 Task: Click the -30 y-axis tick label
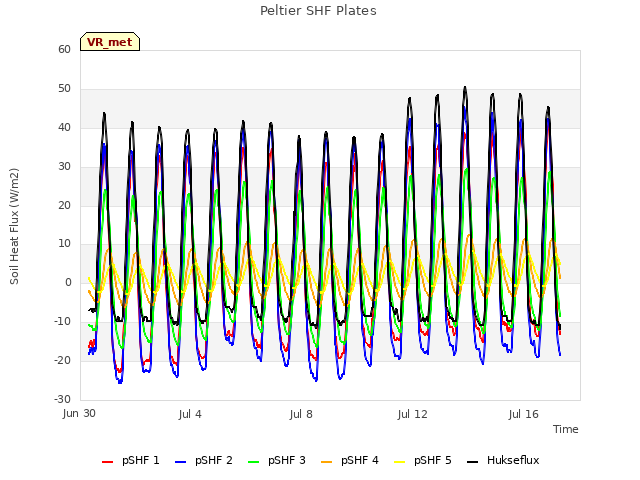click(62, 399)
